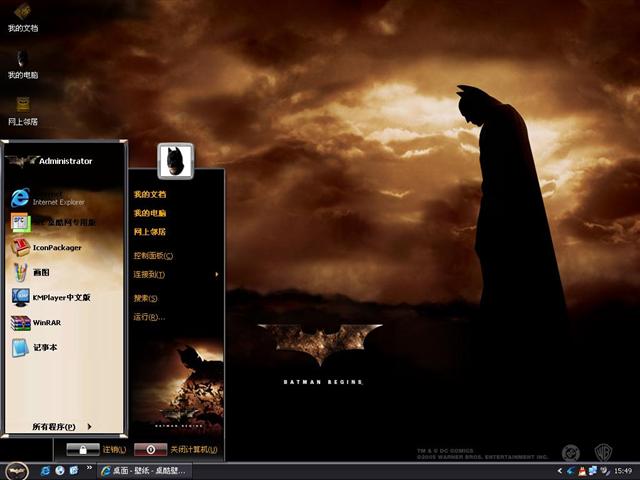Launch IconPackager from the pinned programs
This screenshot has width=640, height=480.
point(56,247)
